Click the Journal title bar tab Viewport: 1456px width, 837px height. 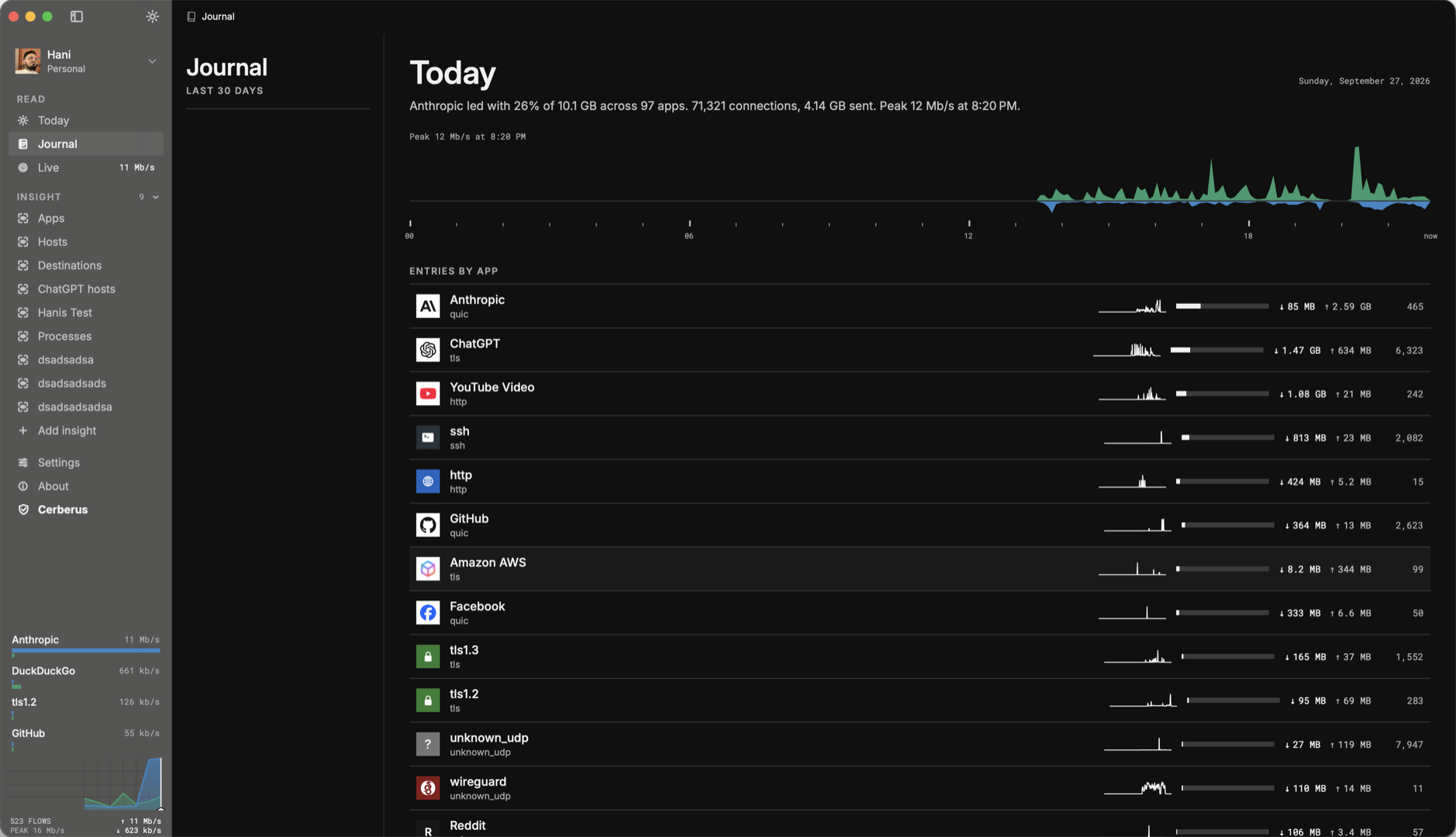(211, 16)
